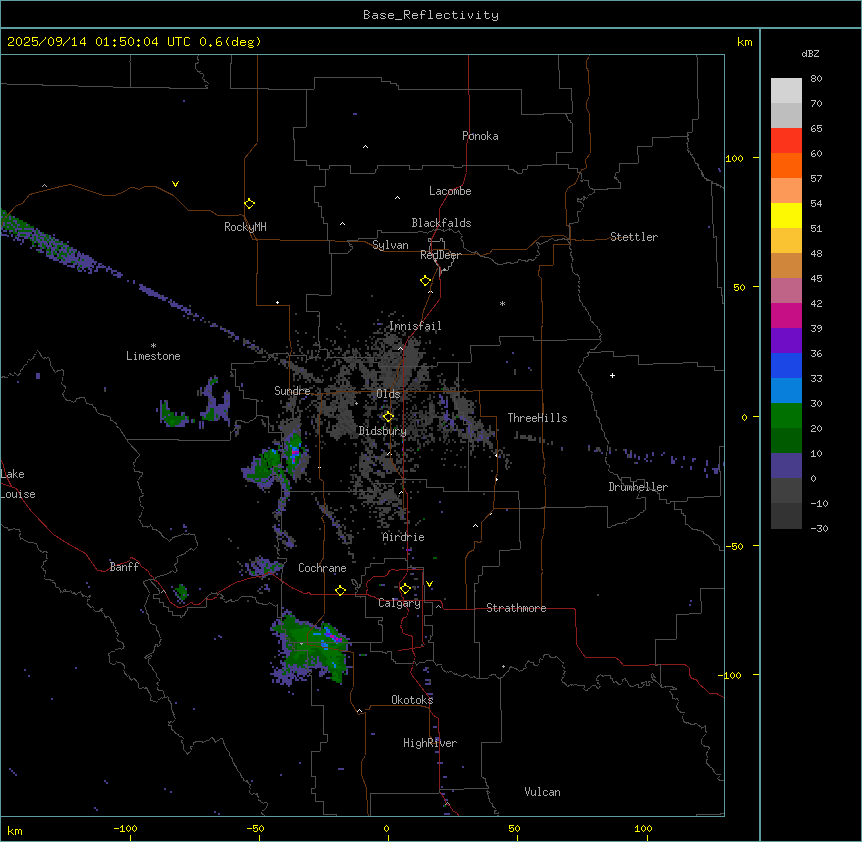Click the white 80 dBZ legend swatch
Viewport: 862px width, 842px height.
tap(786, 91)
